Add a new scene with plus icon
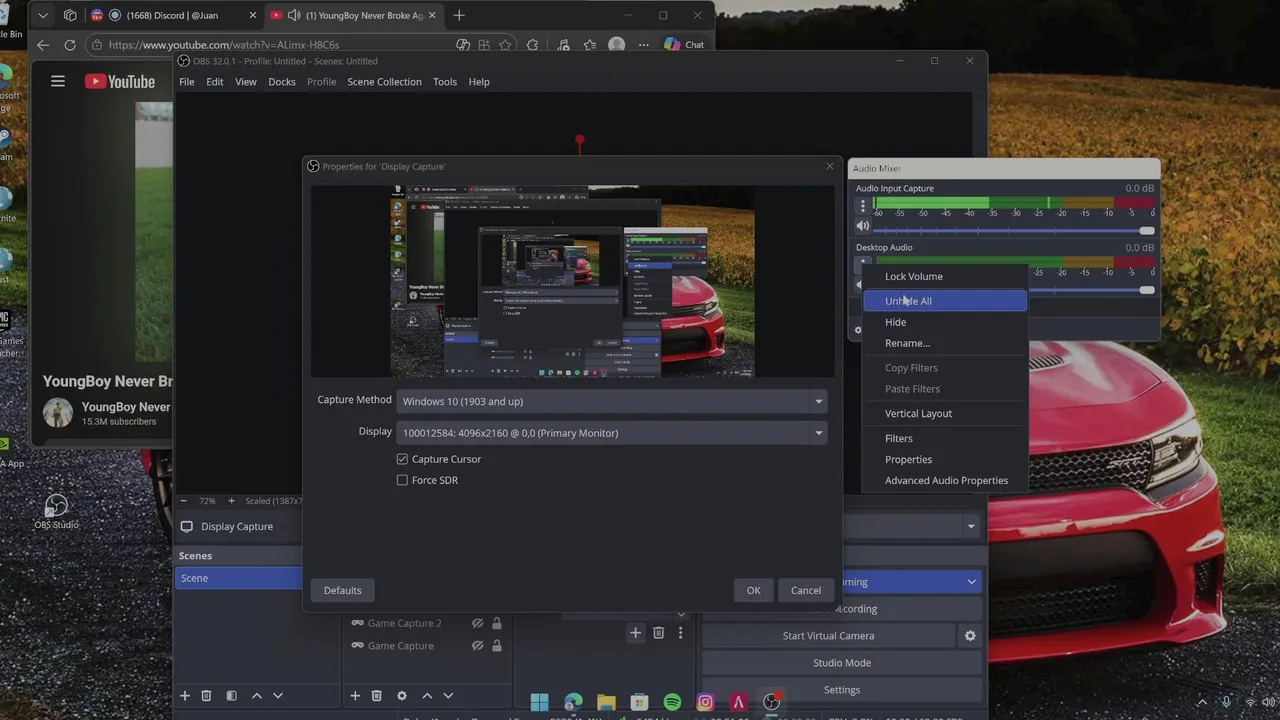The image size is (1280, 720). [x=184, y=696]
